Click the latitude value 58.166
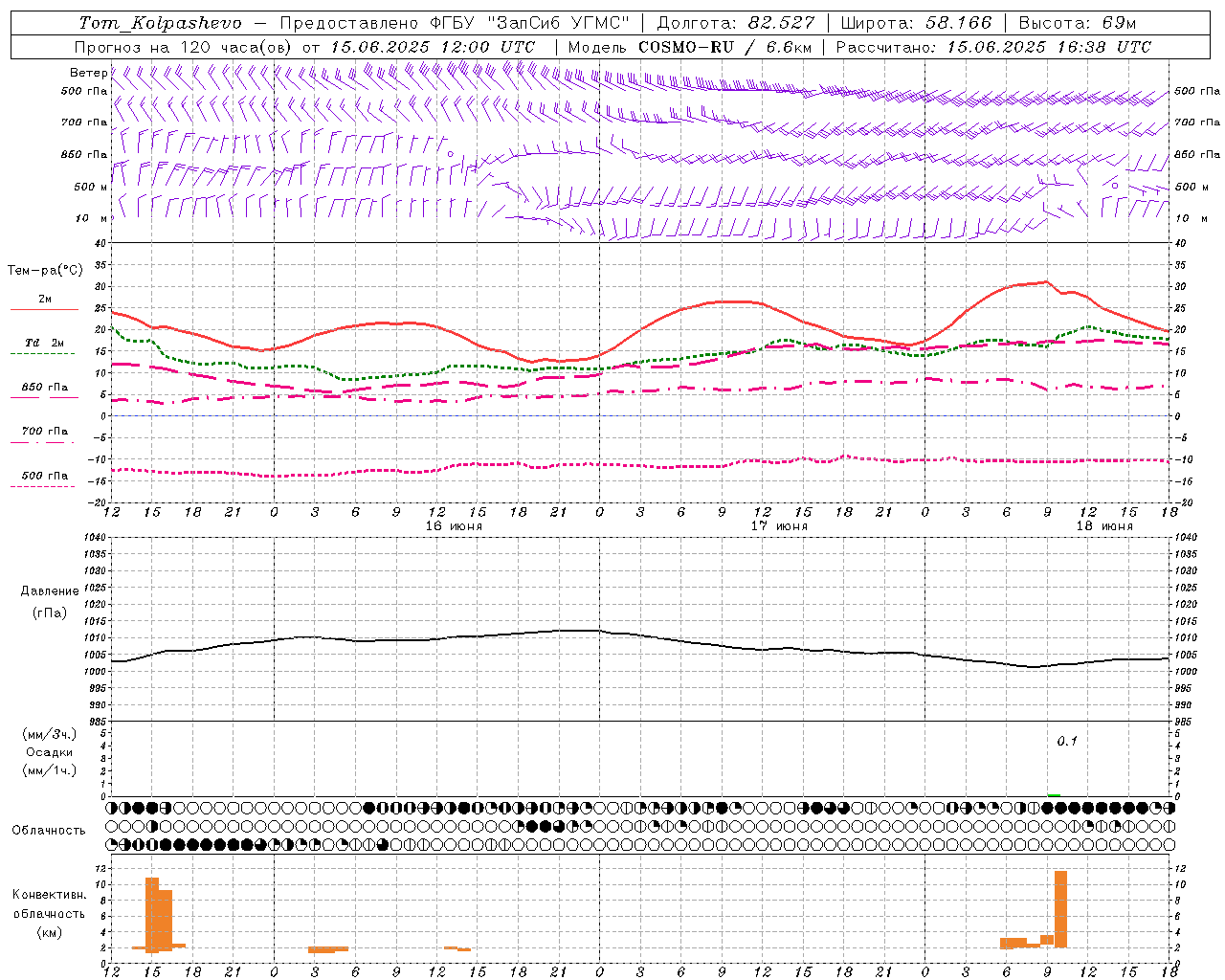The width and height of the screenshot is (1225, 980). click(x=958, y=23)
